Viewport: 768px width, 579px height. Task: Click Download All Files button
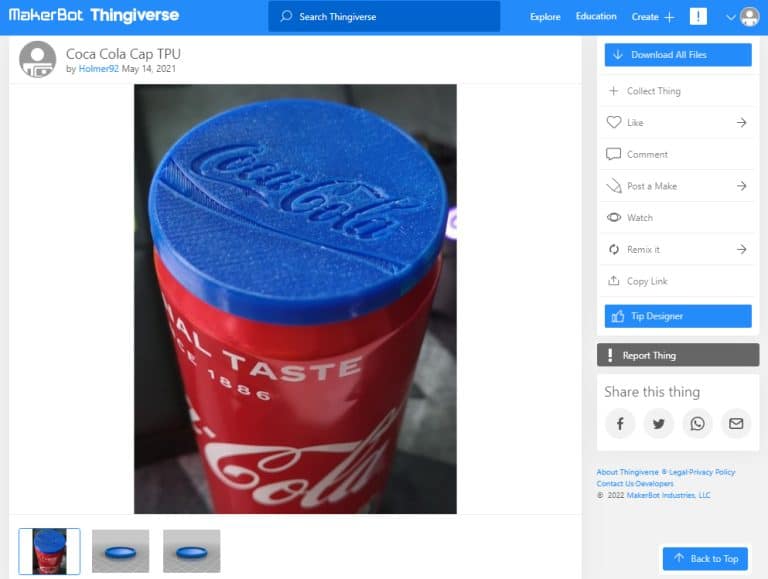(678, 55)
